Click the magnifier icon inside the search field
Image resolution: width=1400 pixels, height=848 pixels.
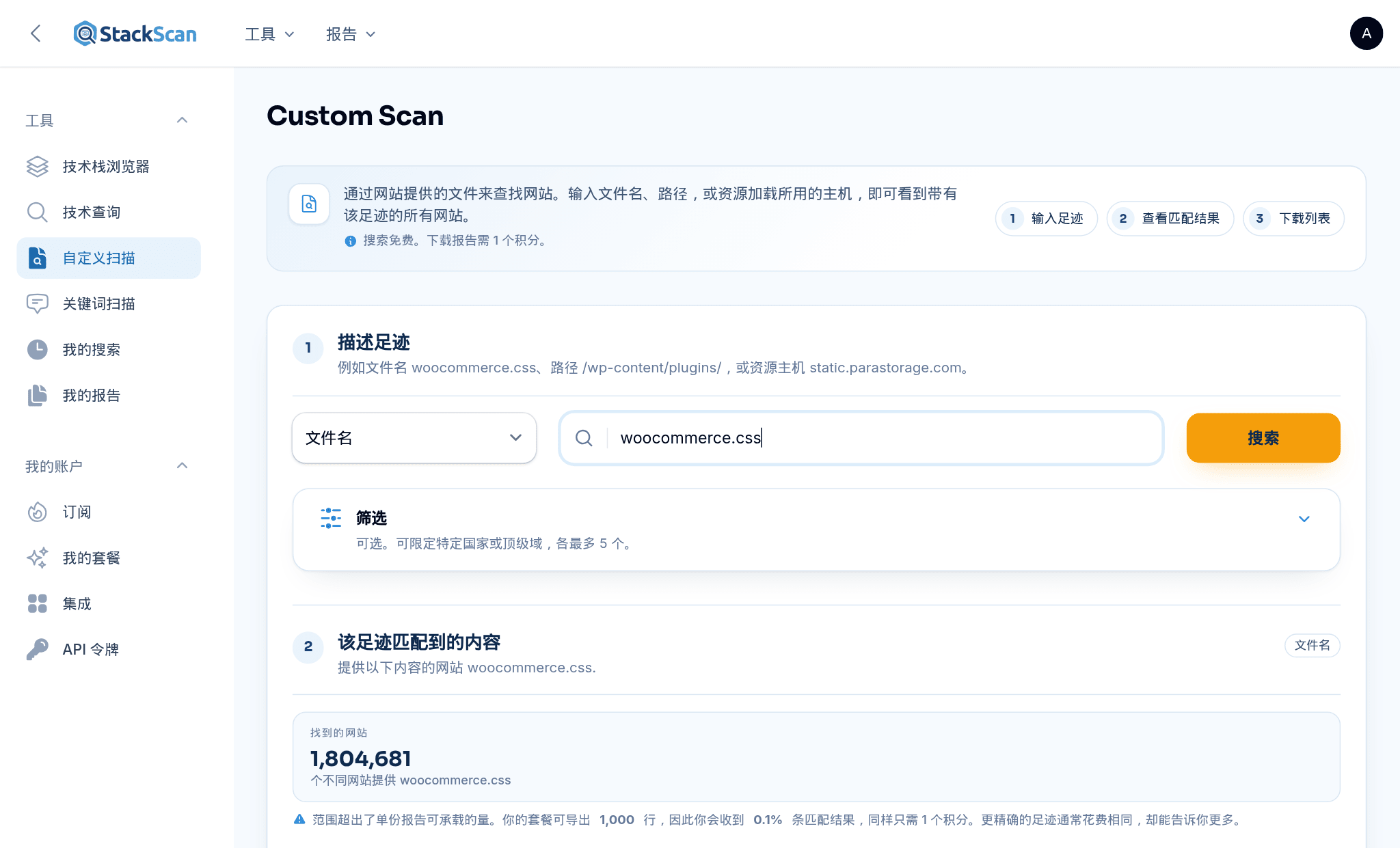(584, 438)
